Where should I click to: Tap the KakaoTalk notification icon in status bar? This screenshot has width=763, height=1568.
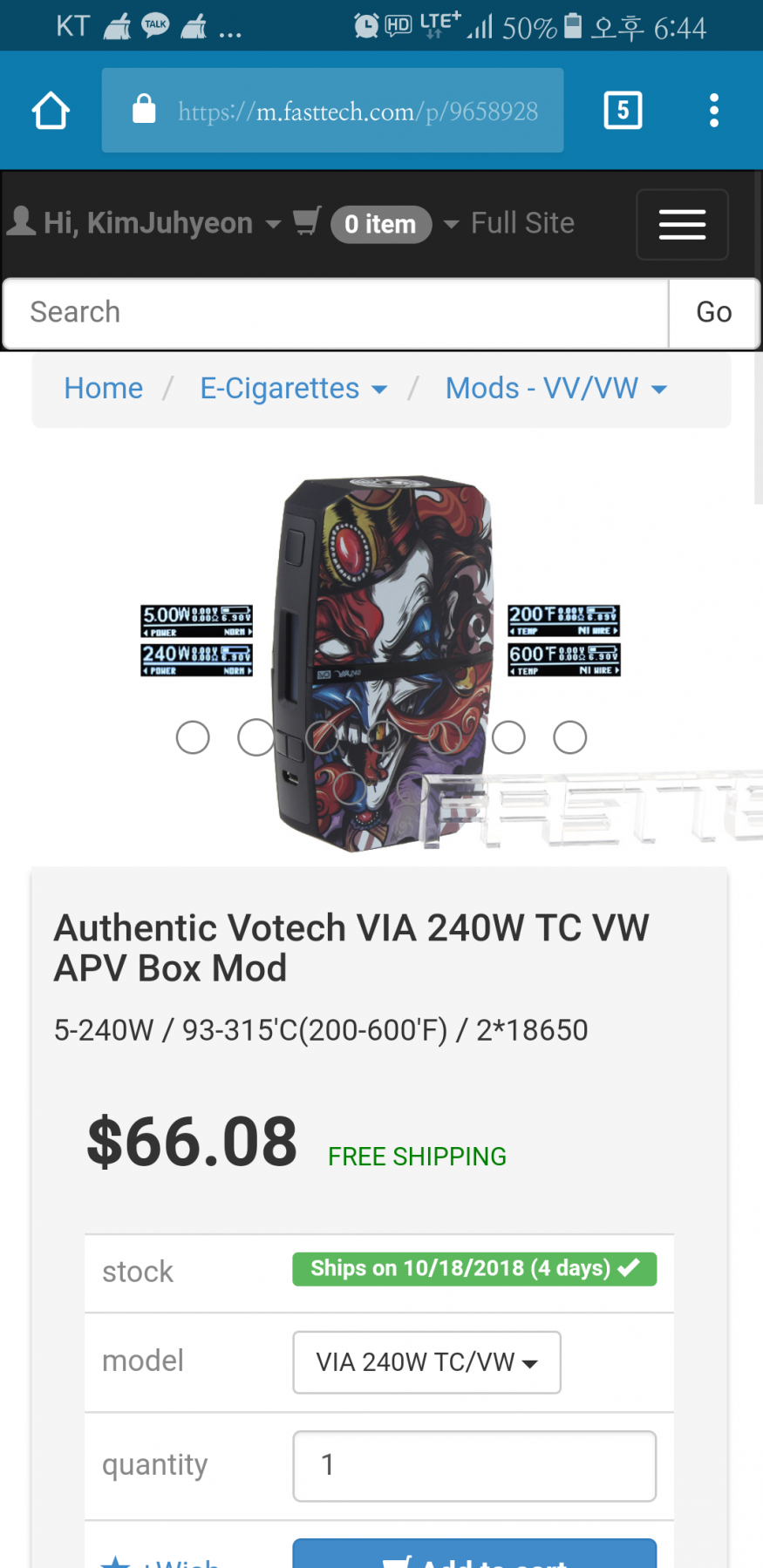156,26
